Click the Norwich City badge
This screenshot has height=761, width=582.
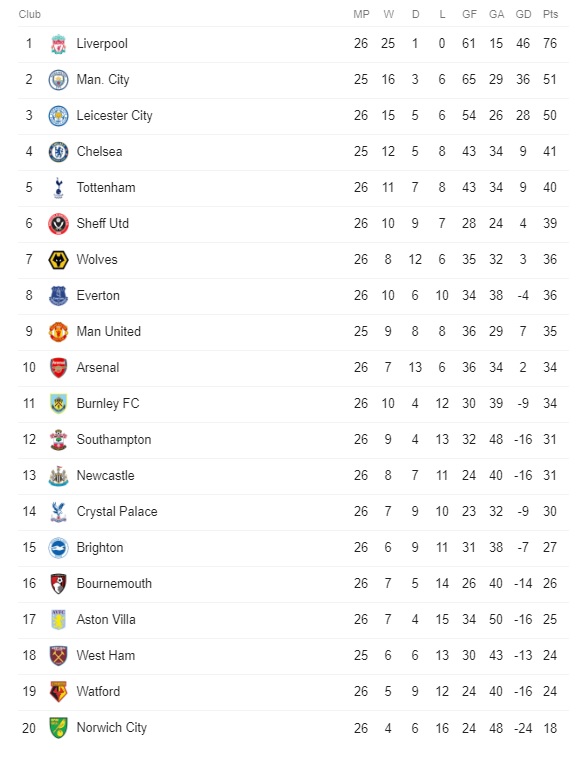58,728
